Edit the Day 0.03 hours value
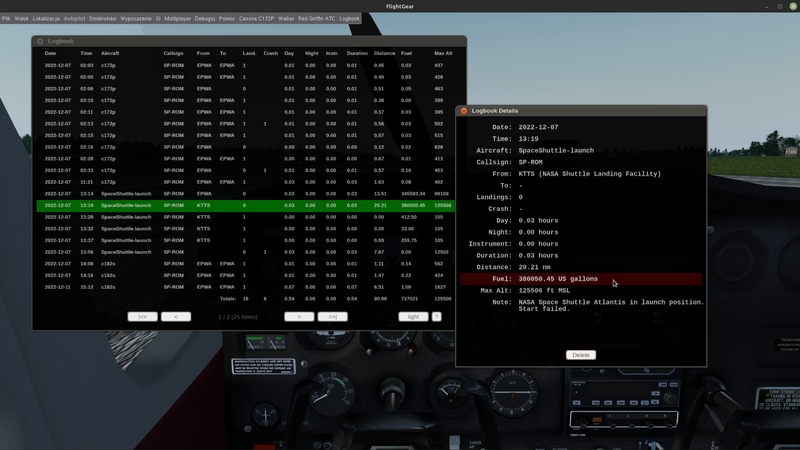Screen dimensions: 800x450 click(x=538, y=221)
